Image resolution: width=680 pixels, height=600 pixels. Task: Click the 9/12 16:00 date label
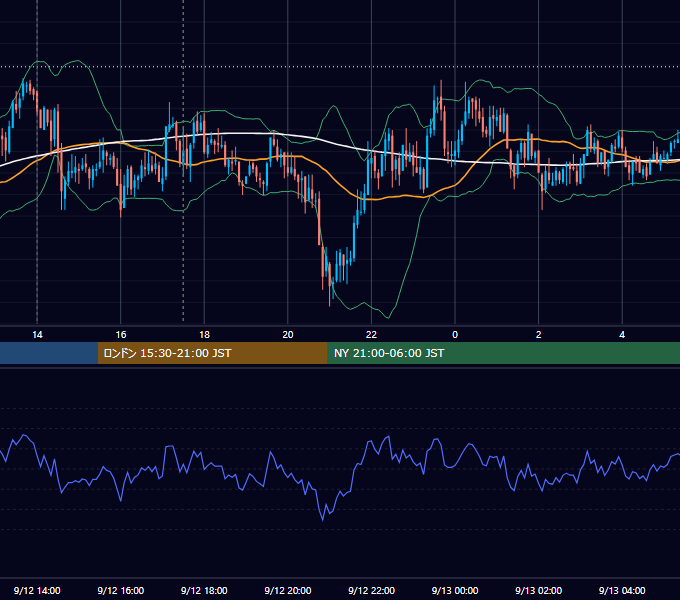[121, 590]
